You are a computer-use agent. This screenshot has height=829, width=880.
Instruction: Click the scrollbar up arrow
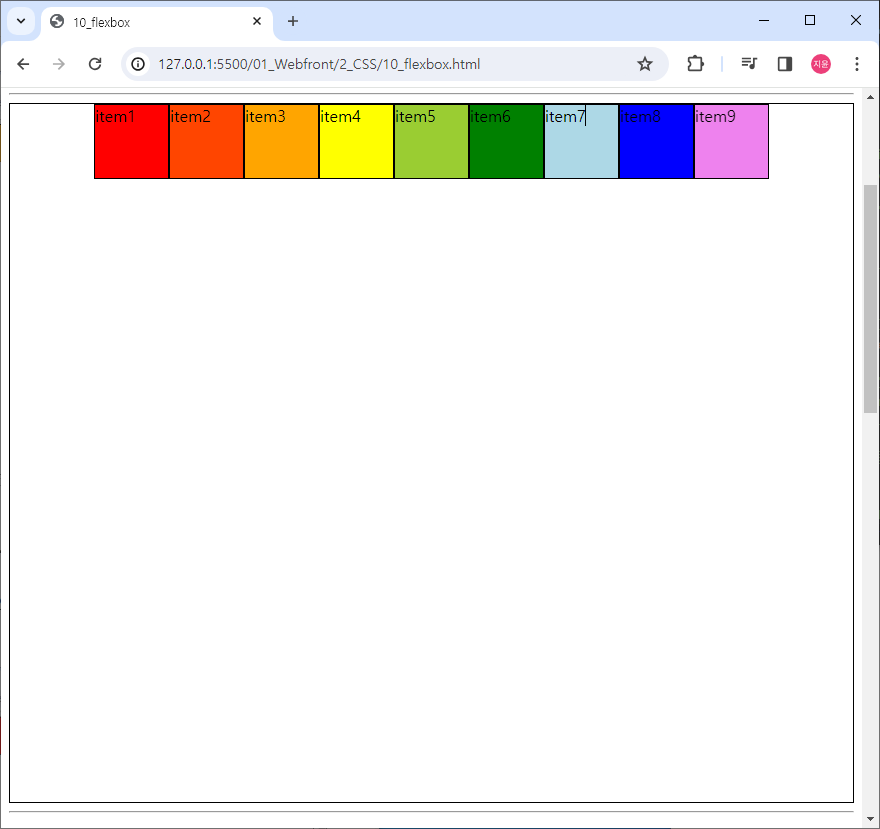[x=870, y=97]
